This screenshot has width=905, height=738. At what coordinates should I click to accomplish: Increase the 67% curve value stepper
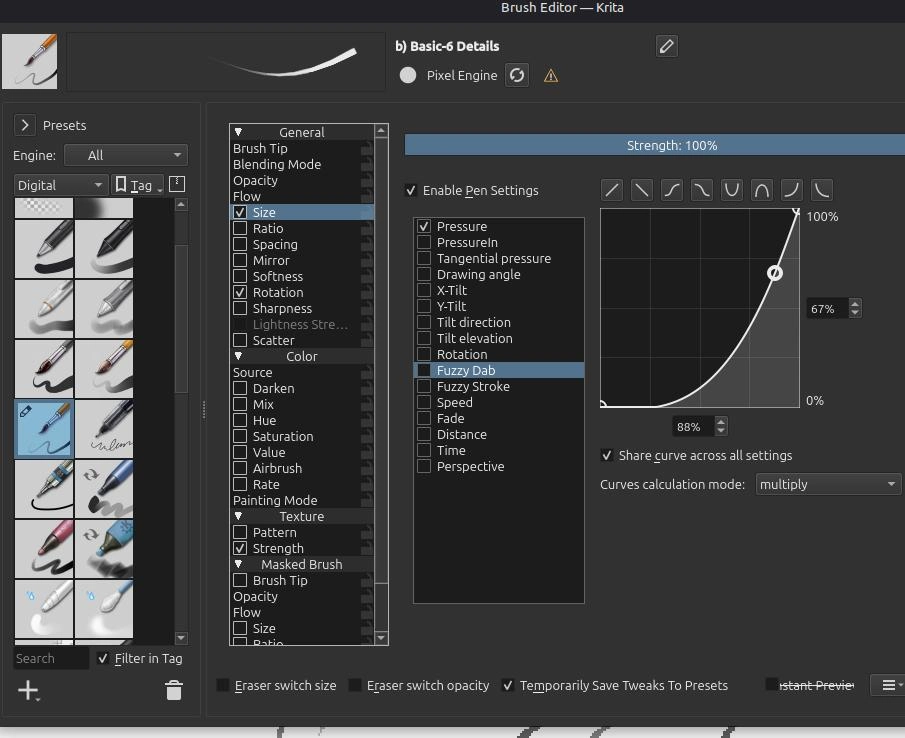click(855, 304)
